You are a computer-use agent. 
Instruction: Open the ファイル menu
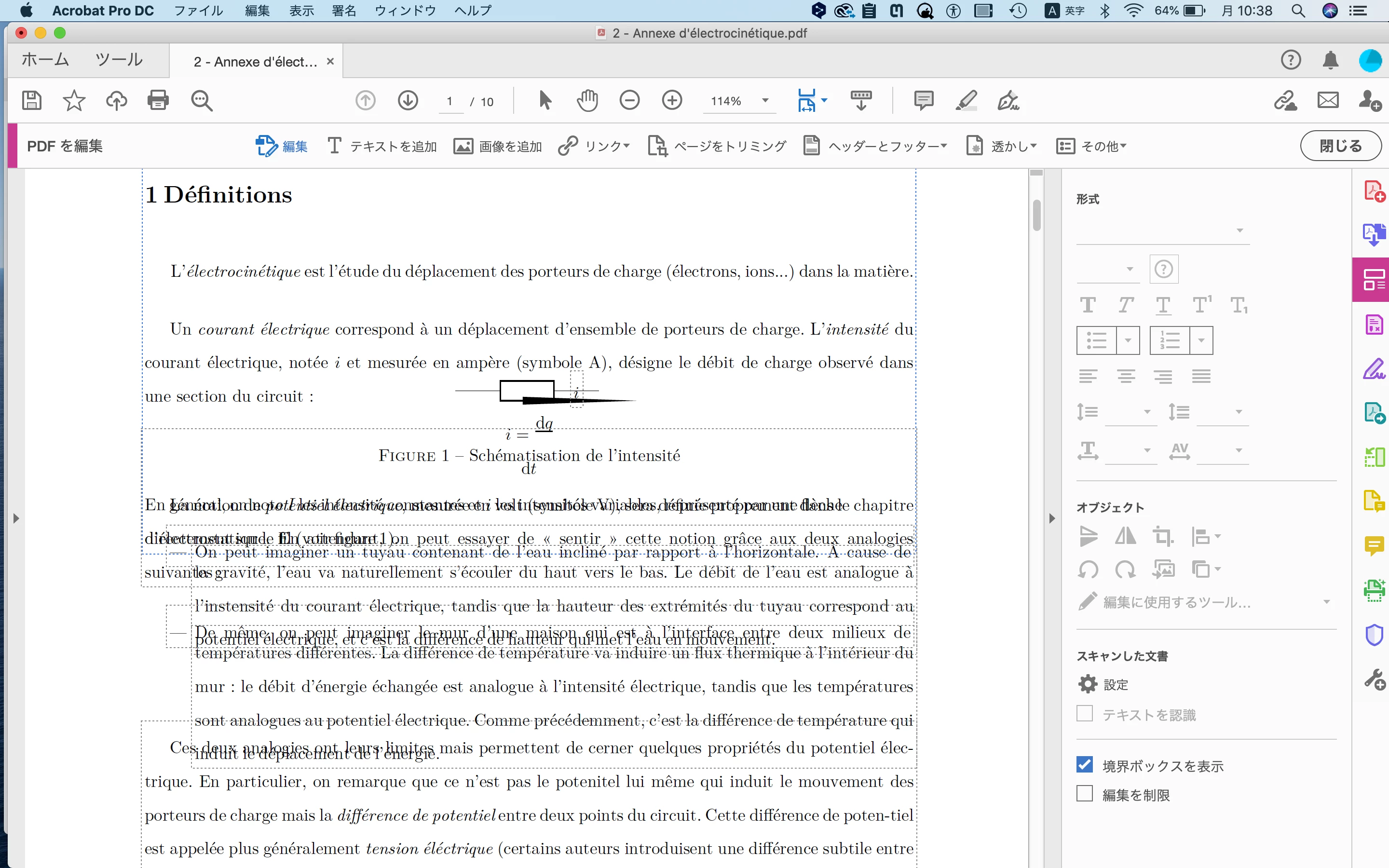tap(198, 10)
